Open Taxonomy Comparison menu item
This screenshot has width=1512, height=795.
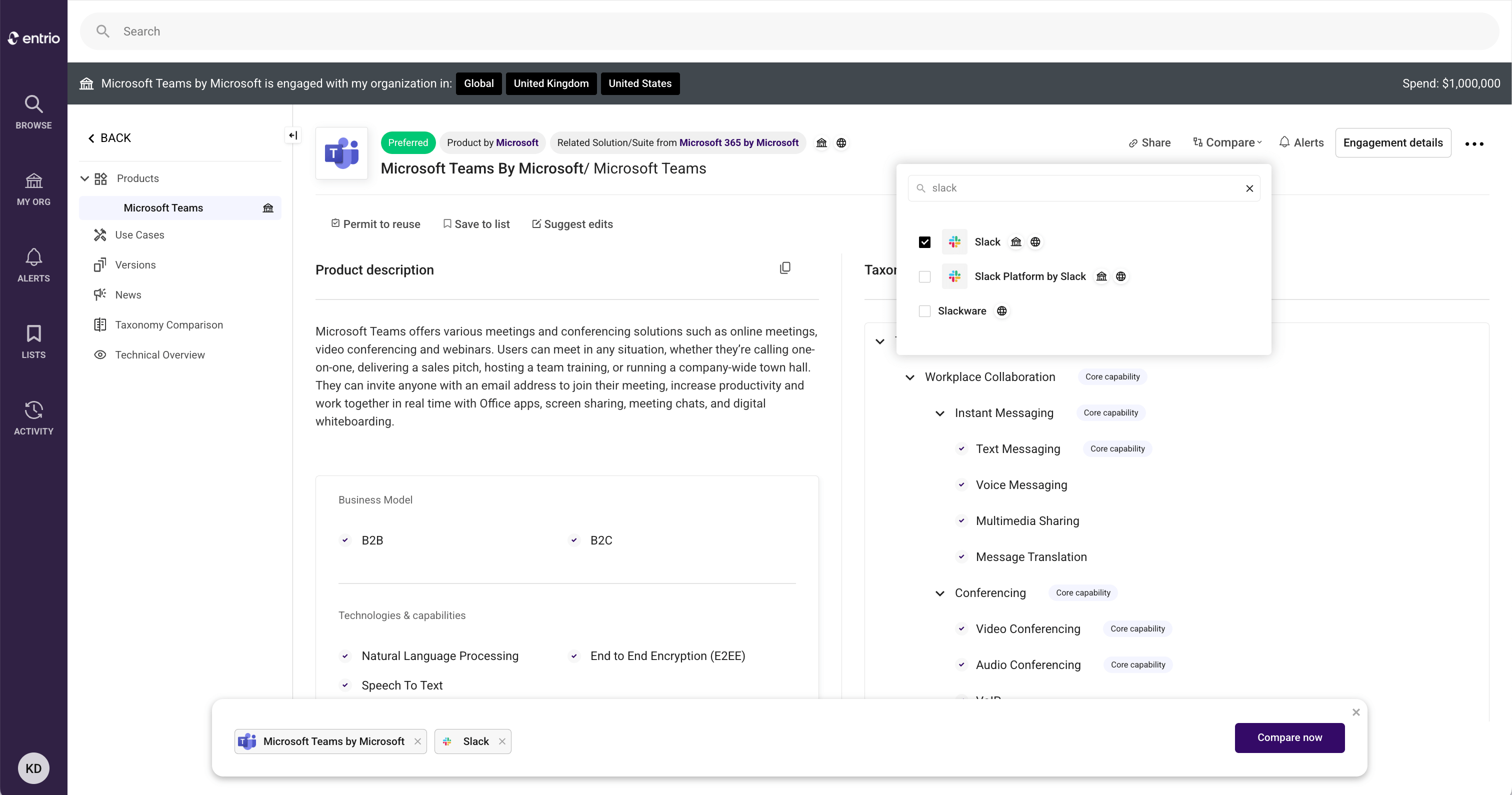pyautogui.click(x=168, y=324)
